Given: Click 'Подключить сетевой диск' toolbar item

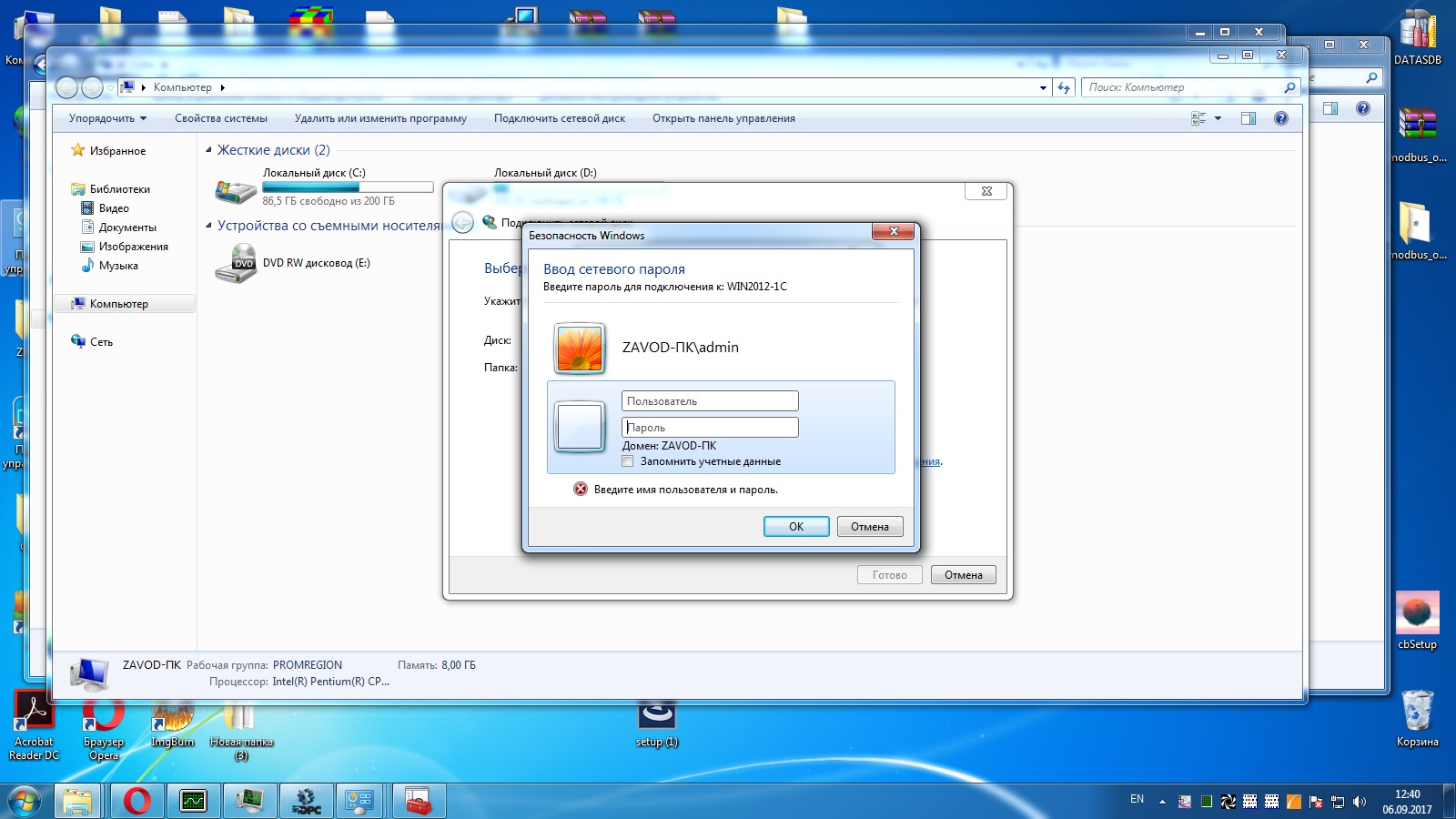Looking at the screenshot, I should coord(559,118).
